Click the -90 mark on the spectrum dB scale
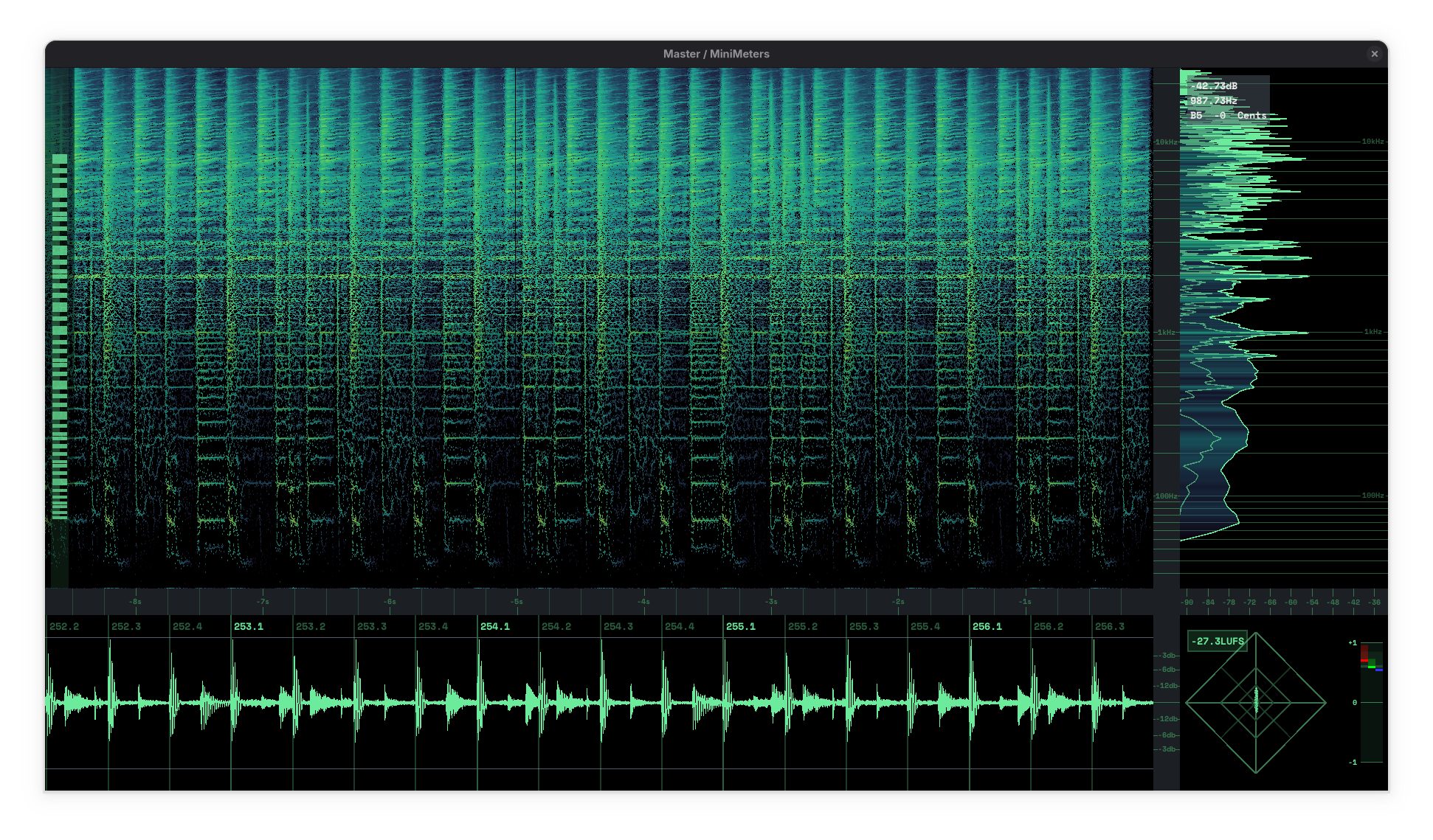1433x840 pixels. (1187, 602)
